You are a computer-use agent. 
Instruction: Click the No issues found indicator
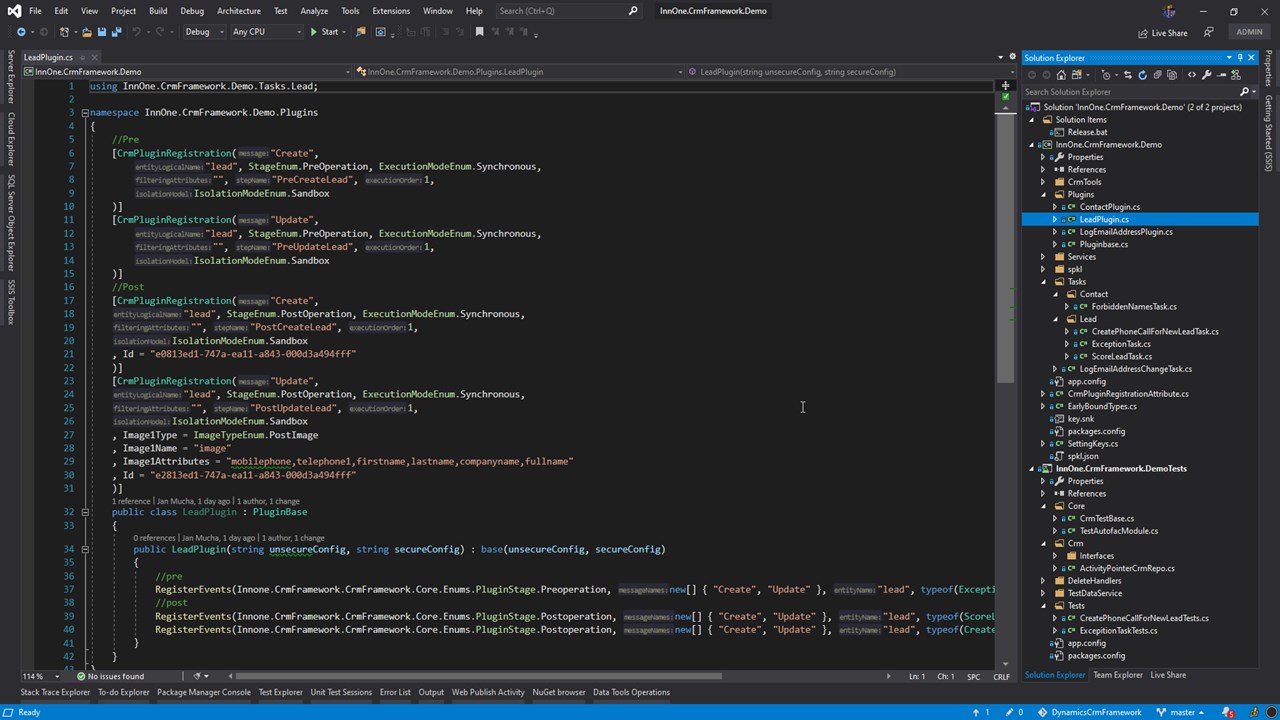coord(109,676)
